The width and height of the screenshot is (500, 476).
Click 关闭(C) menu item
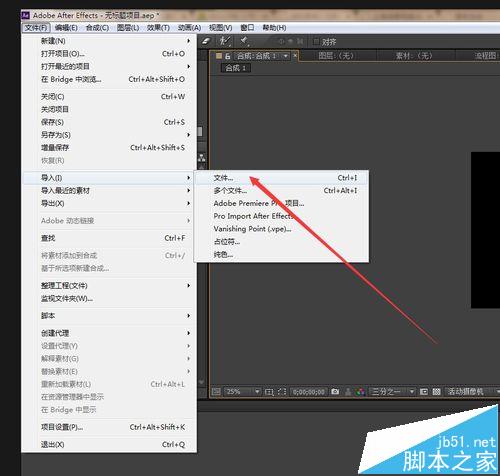tap(109, 96)
